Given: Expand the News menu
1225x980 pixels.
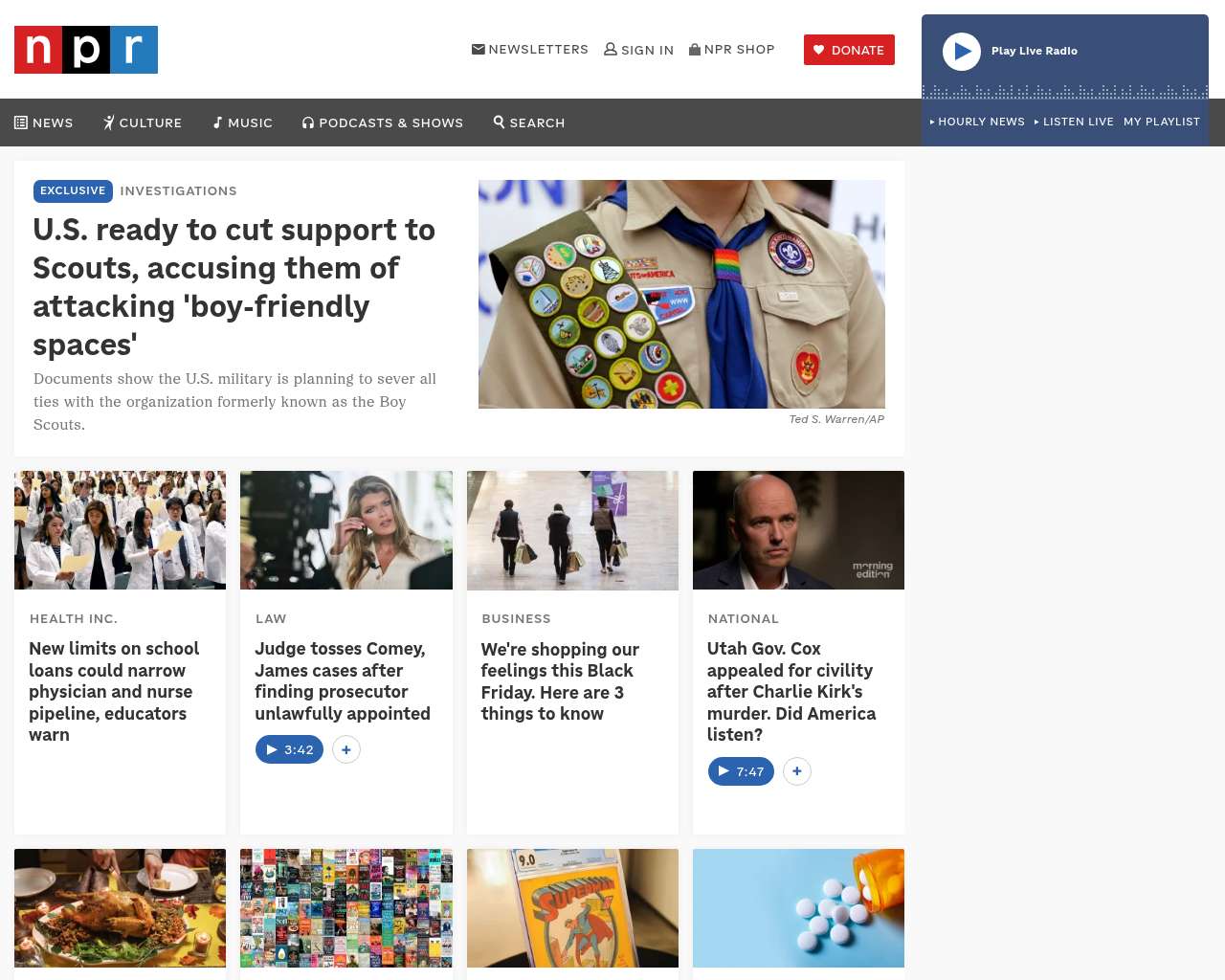Looking at the screenshot, I should [44, 122].
